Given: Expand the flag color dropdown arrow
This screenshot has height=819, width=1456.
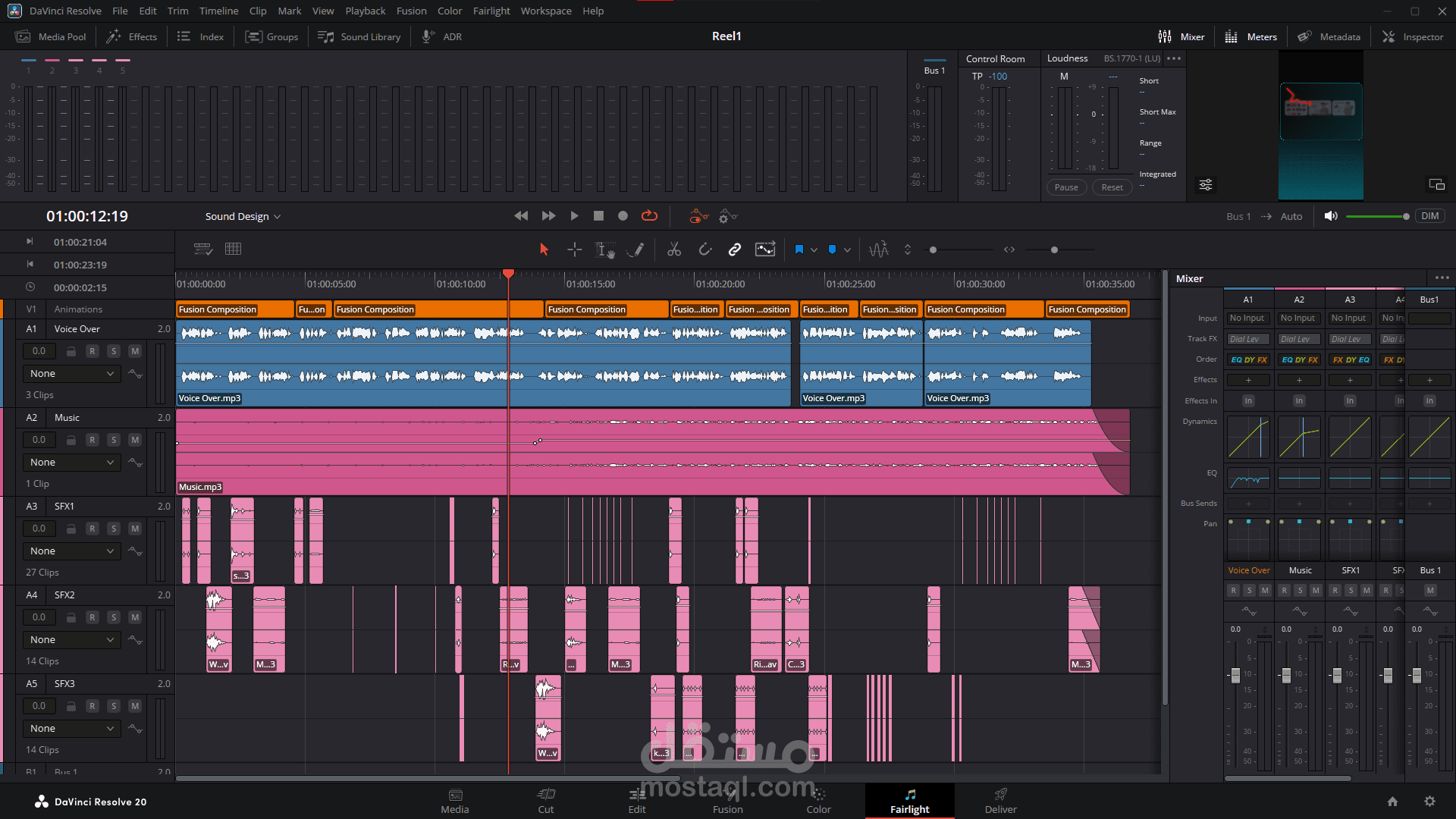Looking at the screenshot, I should [814, 249].
